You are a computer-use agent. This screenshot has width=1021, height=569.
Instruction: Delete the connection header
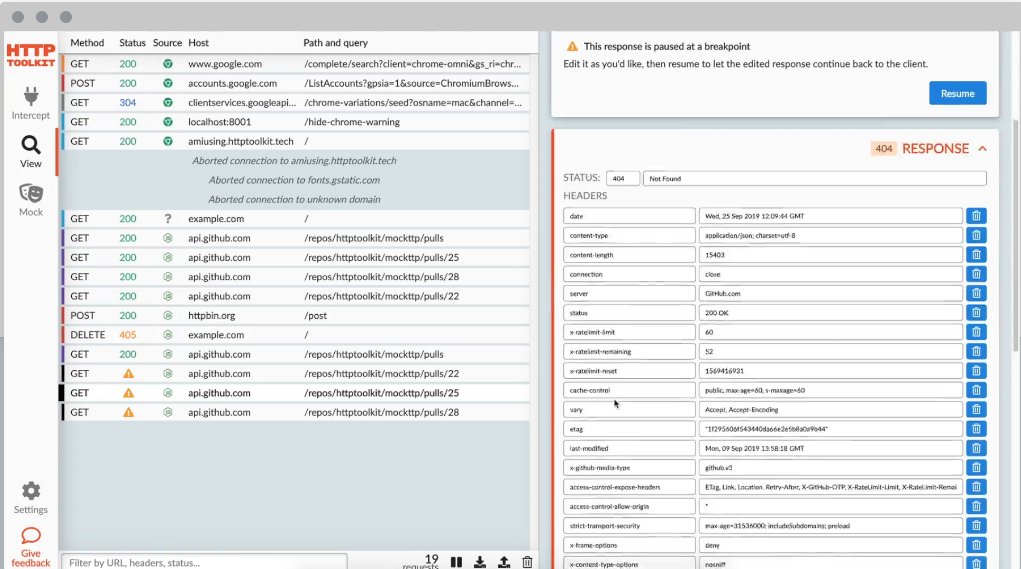coord(976,274)
